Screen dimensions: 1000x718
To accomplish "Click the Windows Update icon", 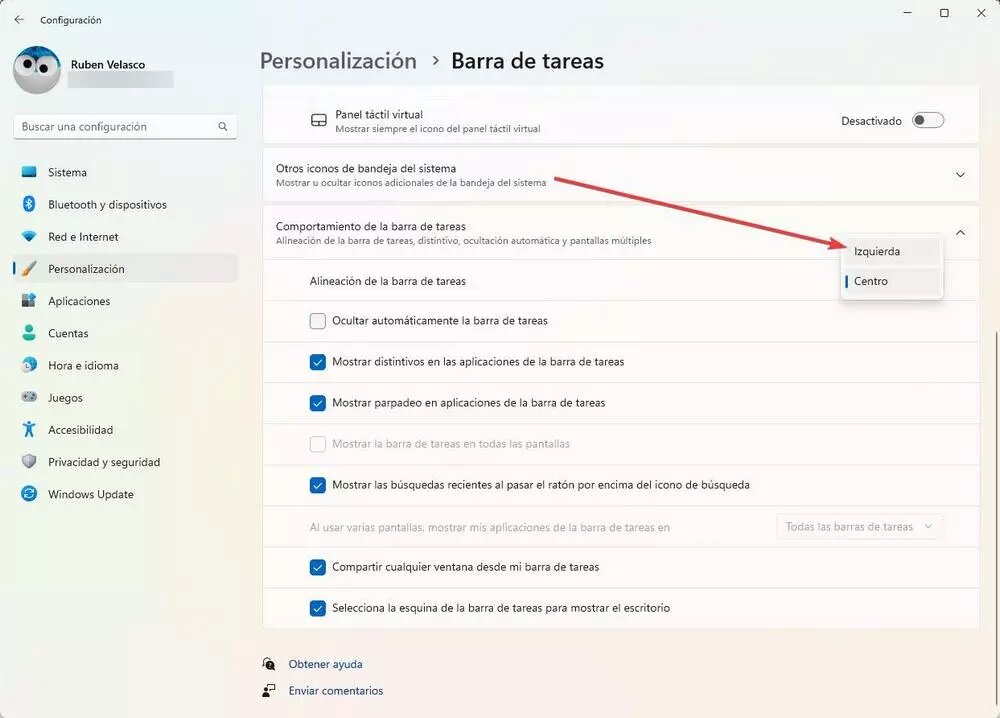I will [x=29, y=494].
